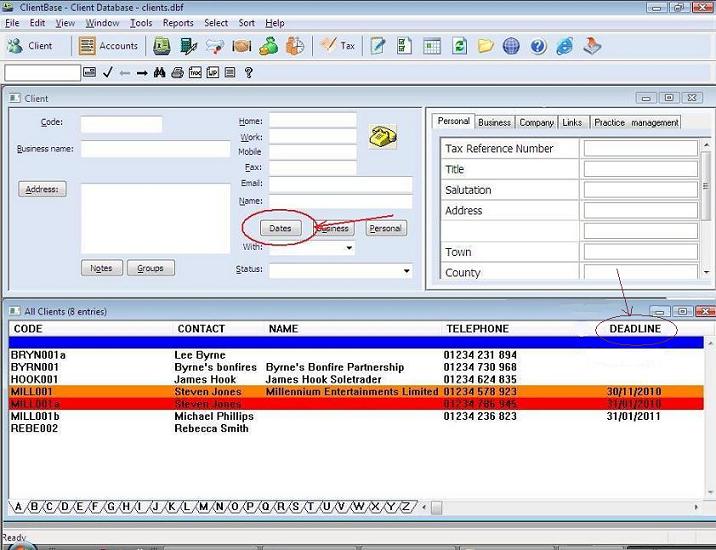This screenshot has height=550, width=716.
Task: Click the boxes with clock icon
Action: [295, 46]
